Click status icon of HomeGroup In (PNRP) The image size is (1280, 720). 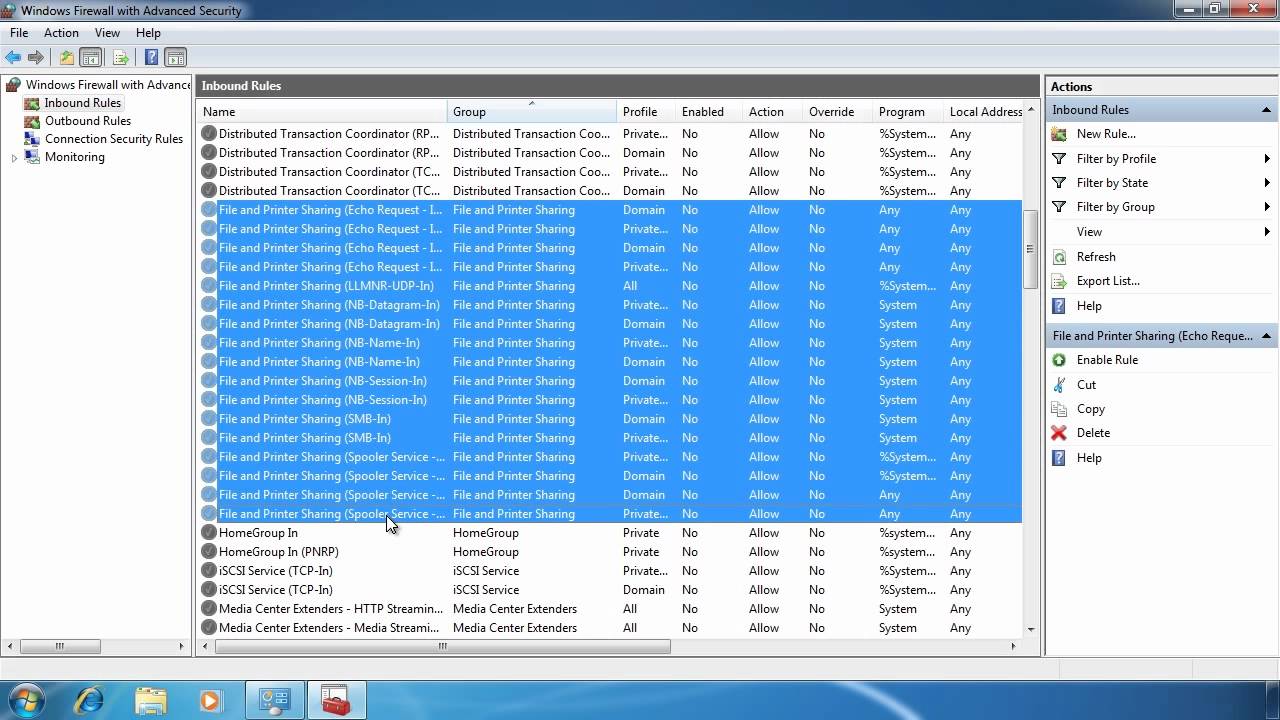coord(209,552)
